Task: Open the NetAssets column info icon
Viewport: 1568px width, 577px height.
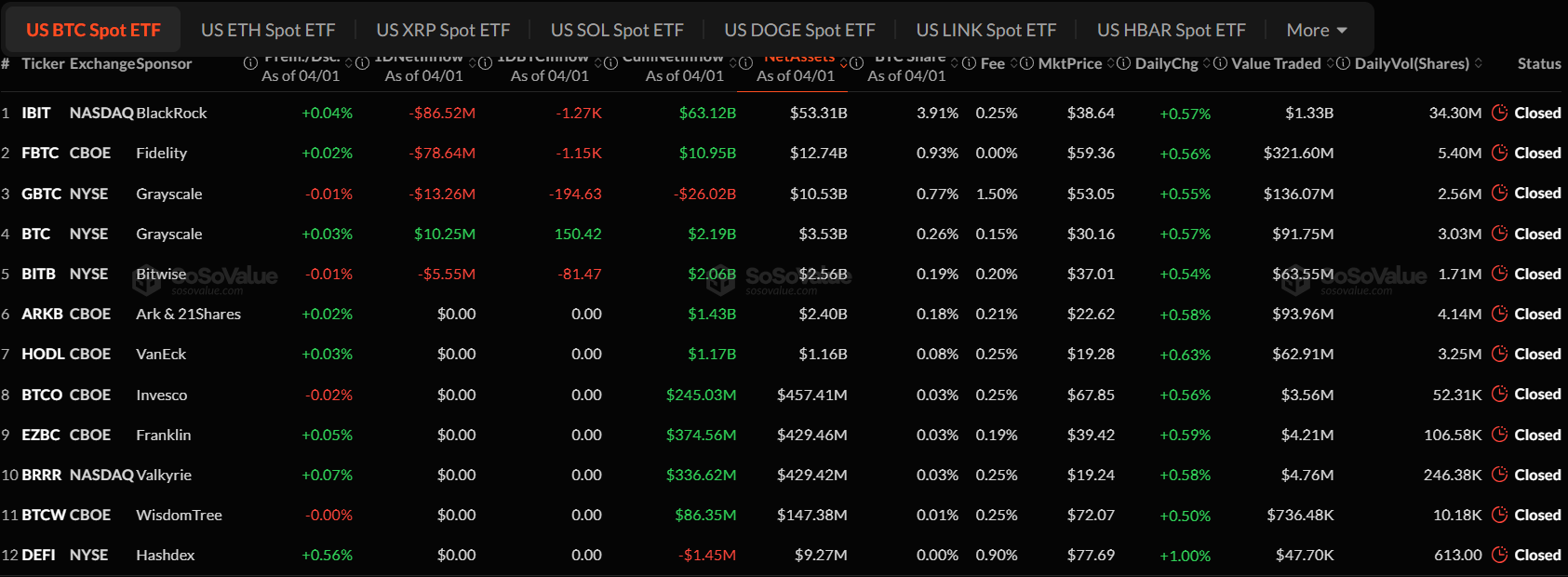Action: 745,64
